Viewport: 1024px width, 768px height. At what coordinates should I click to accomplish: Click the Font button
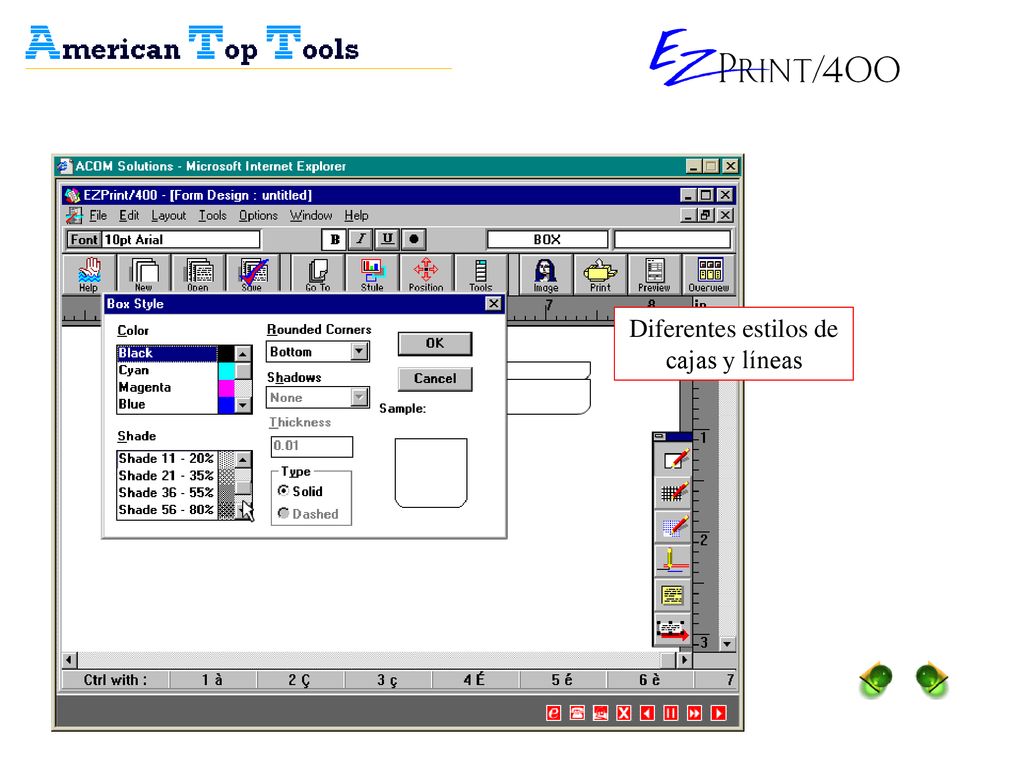click(84, 240)
